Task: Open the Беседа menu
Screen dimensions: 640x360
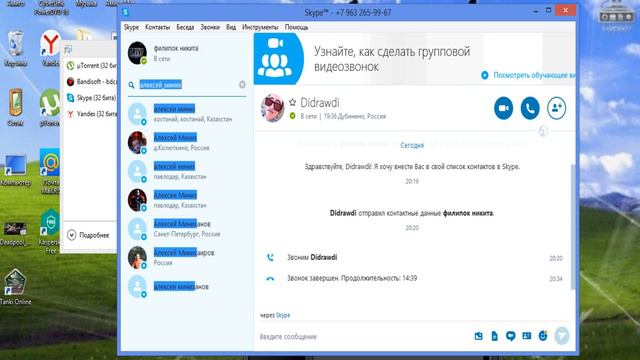Action: coord(185,27)
